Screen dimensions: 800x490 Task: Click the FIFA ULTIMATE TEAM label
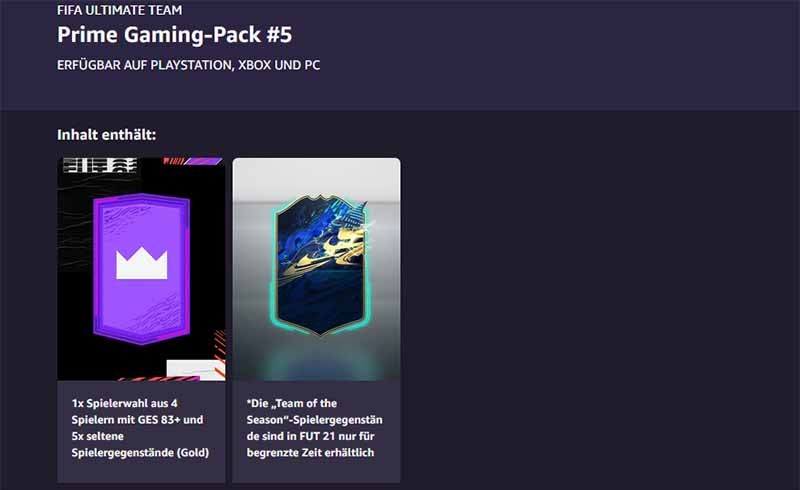point(119,10)
